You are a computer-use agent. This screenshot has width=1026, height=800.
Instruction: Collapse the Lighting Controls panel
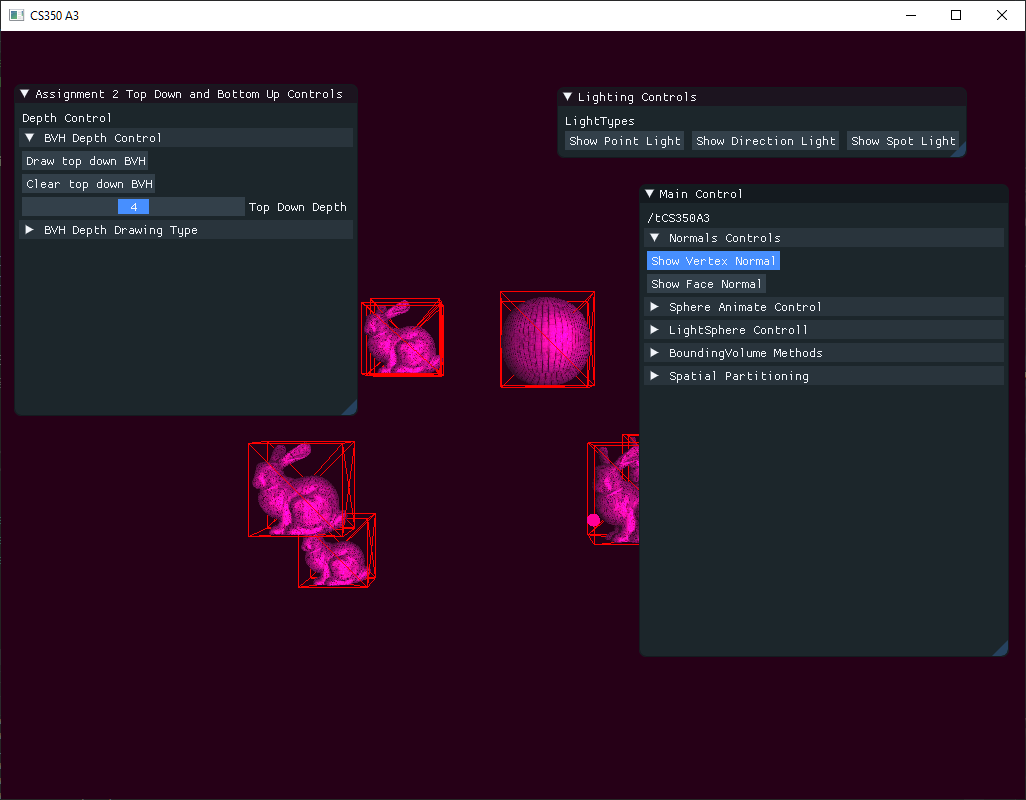coord(568,97)
